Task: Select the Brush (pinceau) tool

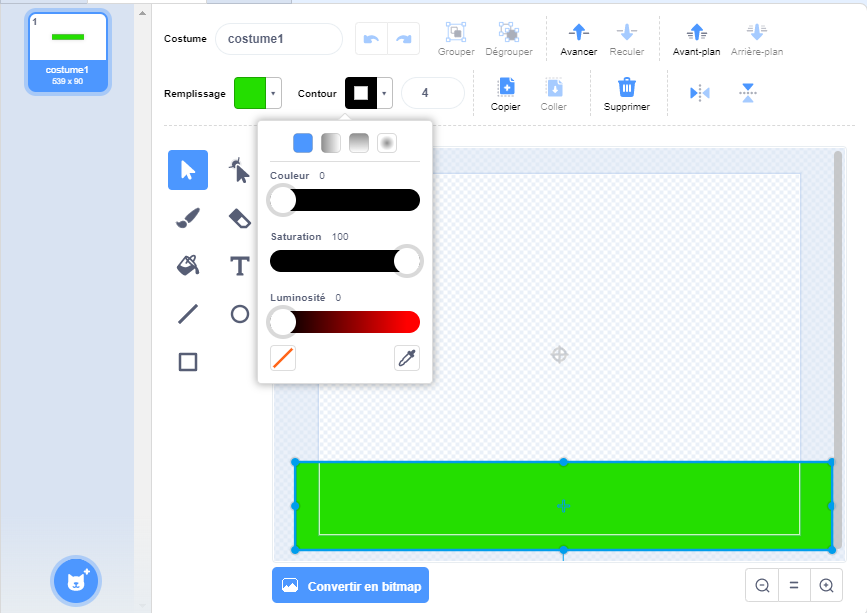Action: 188,218
